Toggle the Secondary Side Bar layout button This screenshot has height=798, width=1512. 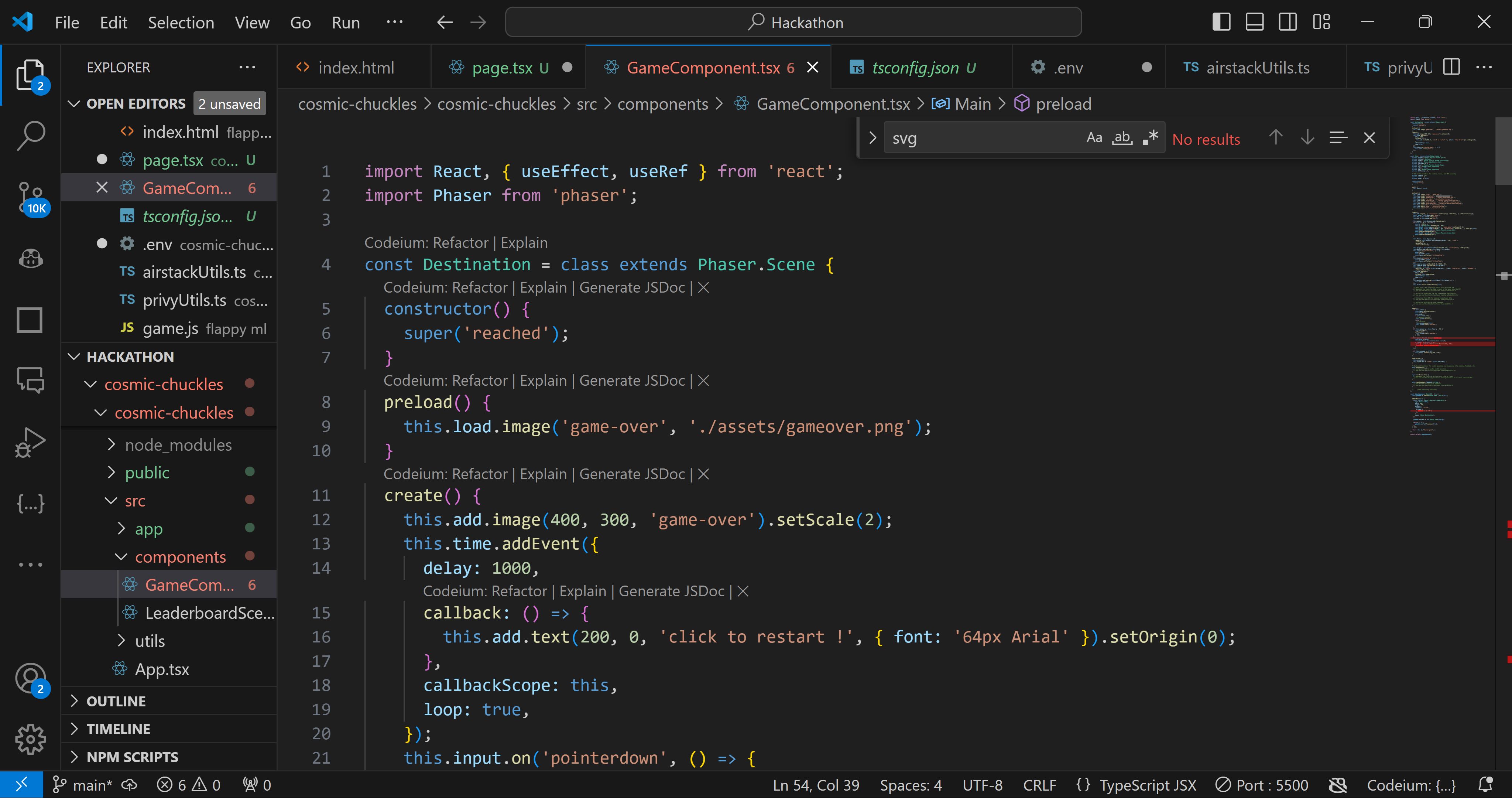coord(1288,22)
